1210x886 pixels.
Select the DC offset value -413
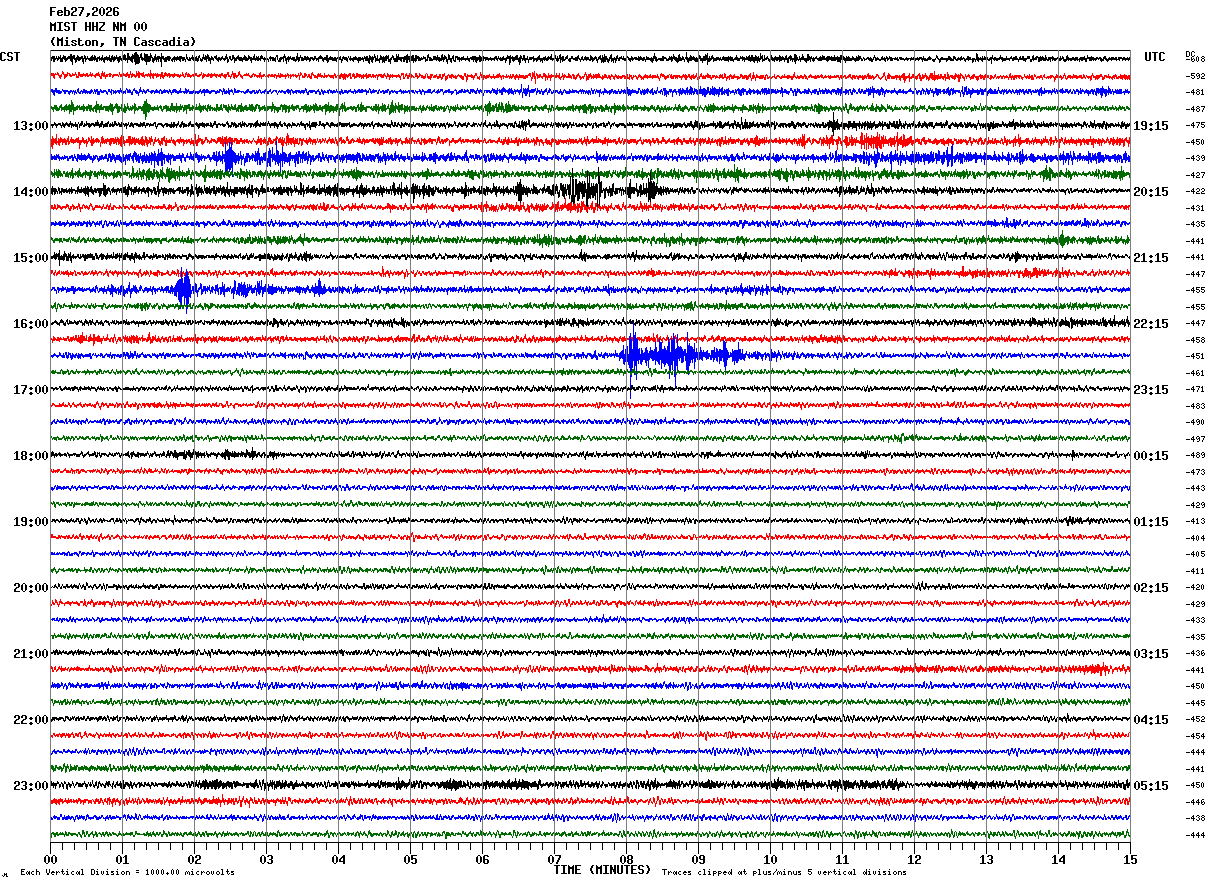tap(1195, 521)
